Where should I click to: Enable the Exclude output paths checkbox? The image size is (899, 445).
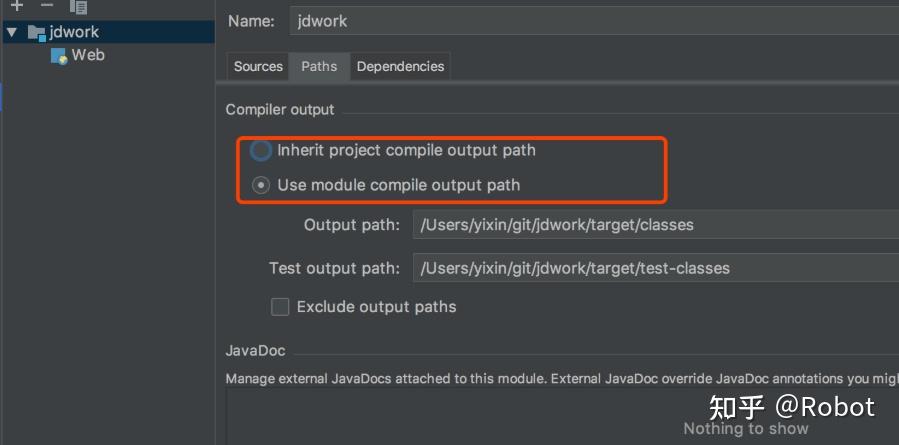(280, 307)
